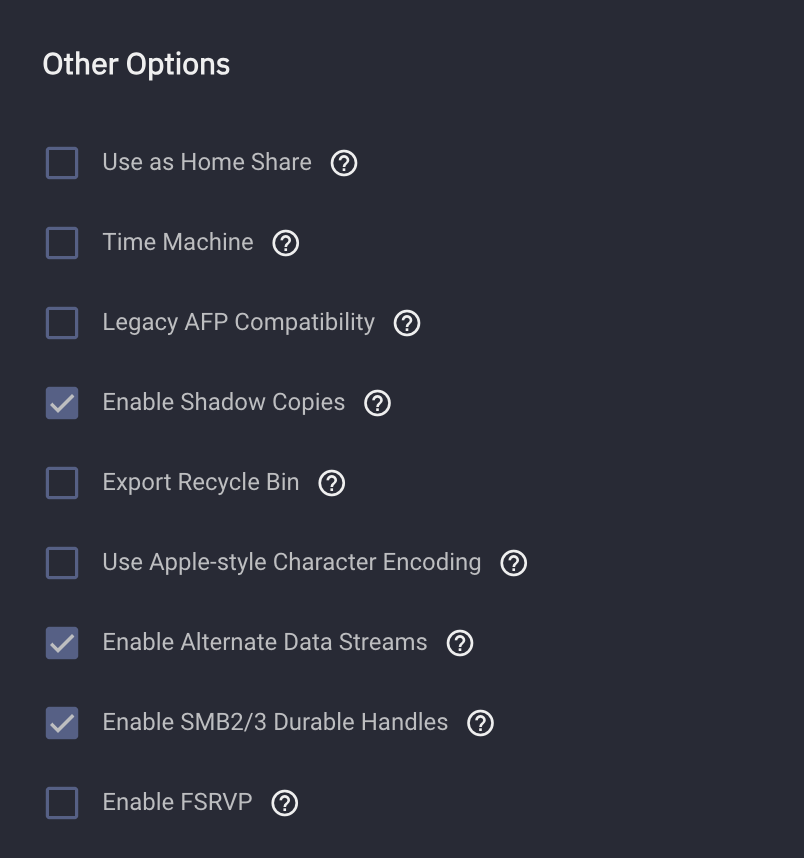
Task: Check the Enable FSRVP box
Action: [x=61, y=803]
